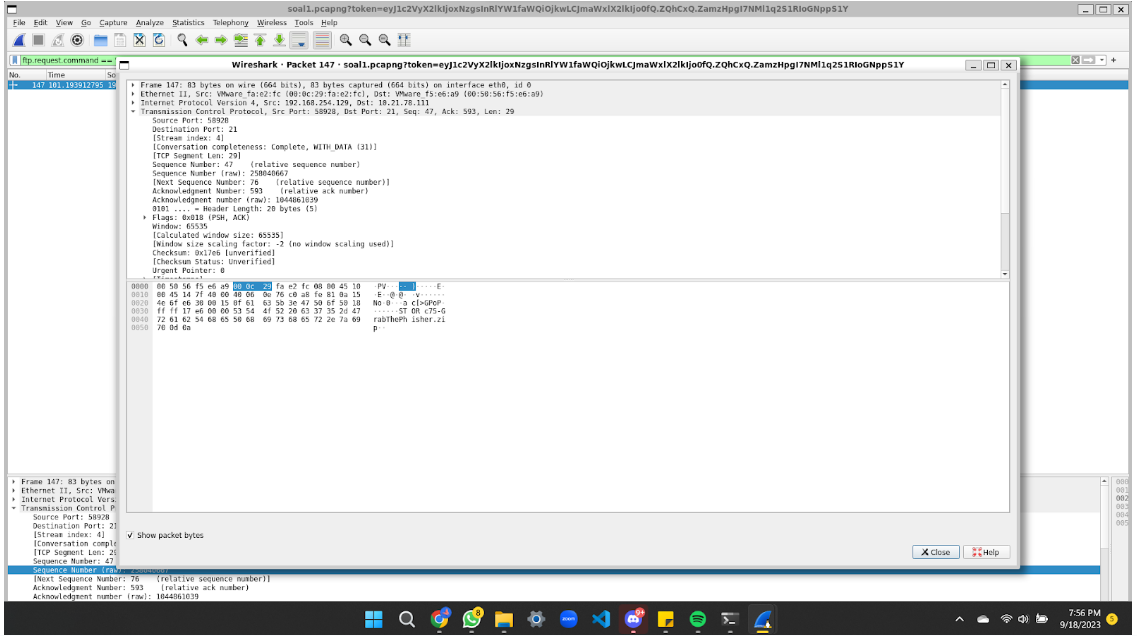
Task: Open the Telephony menu
Action: click(231, 22)
